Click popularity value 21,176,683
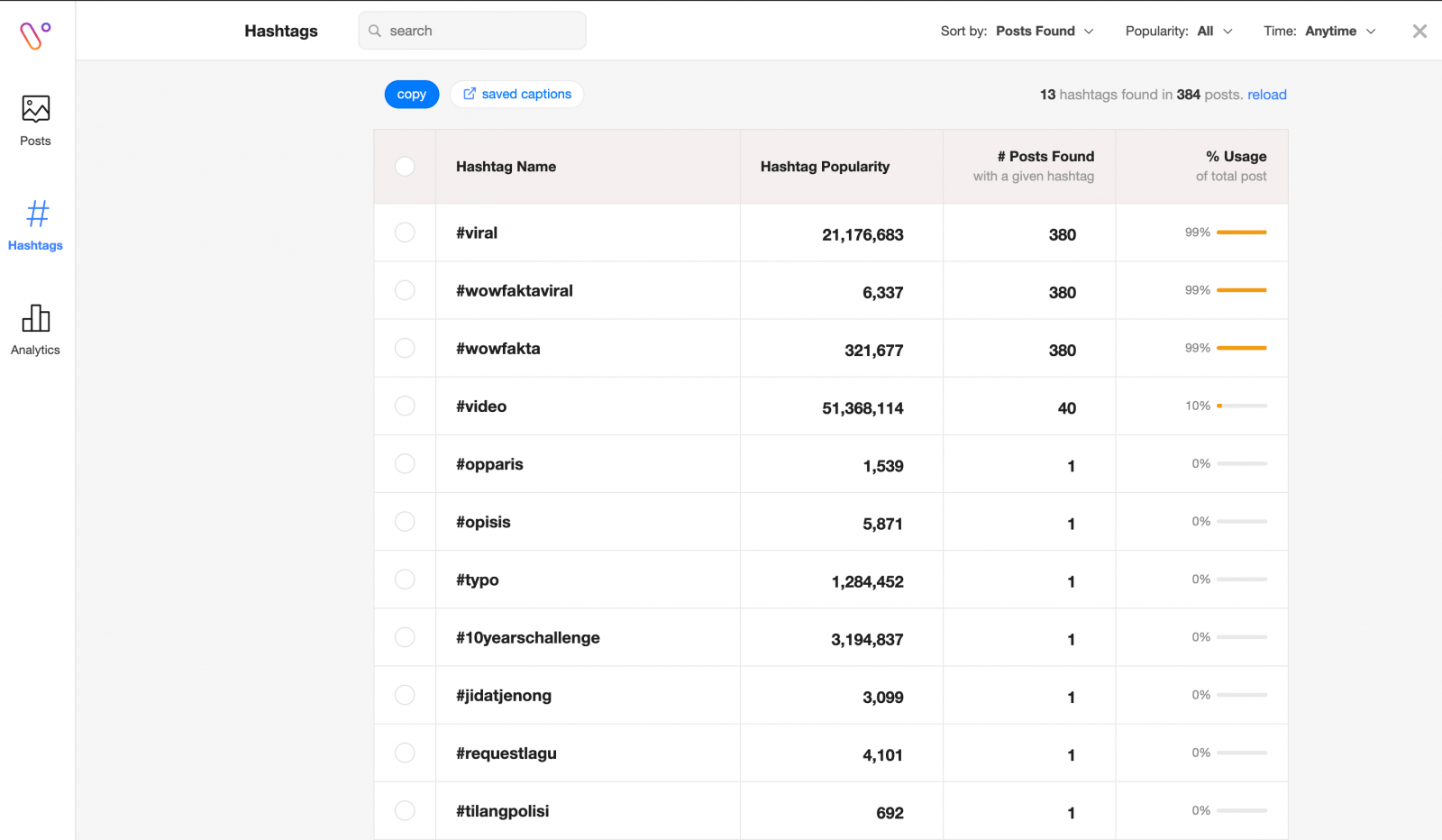This screenshot has height=840, width=1442. tap(862, 235)
